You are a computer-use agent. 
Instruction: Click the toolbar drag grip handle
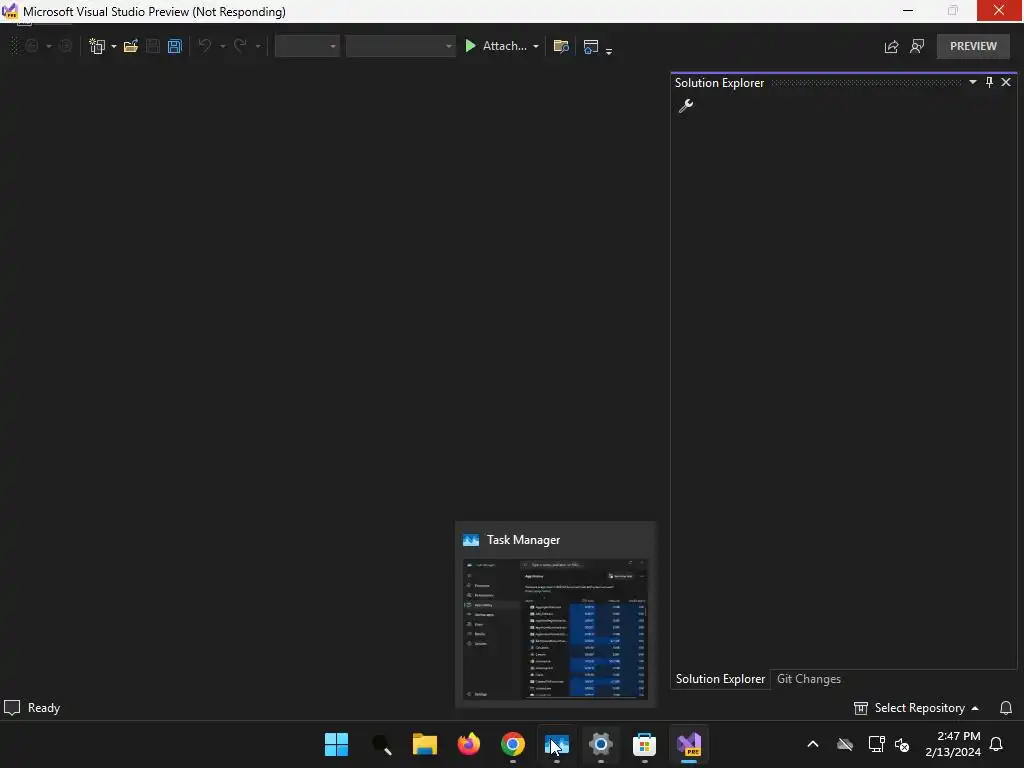15,46
